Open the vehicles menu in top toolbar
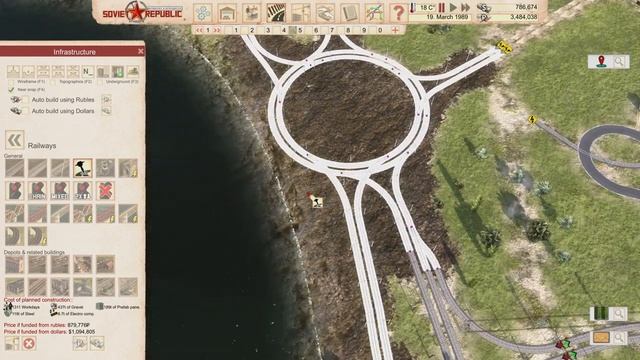This screenshot has width=640, height=360. coord(251,13)
